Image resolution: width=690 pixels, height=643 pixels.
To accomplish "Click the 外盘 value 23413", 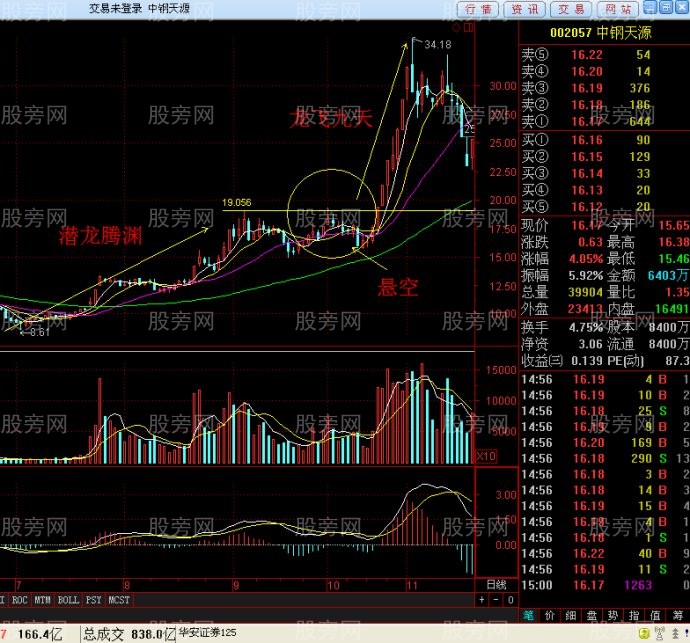I will click(x=585, y=309).
